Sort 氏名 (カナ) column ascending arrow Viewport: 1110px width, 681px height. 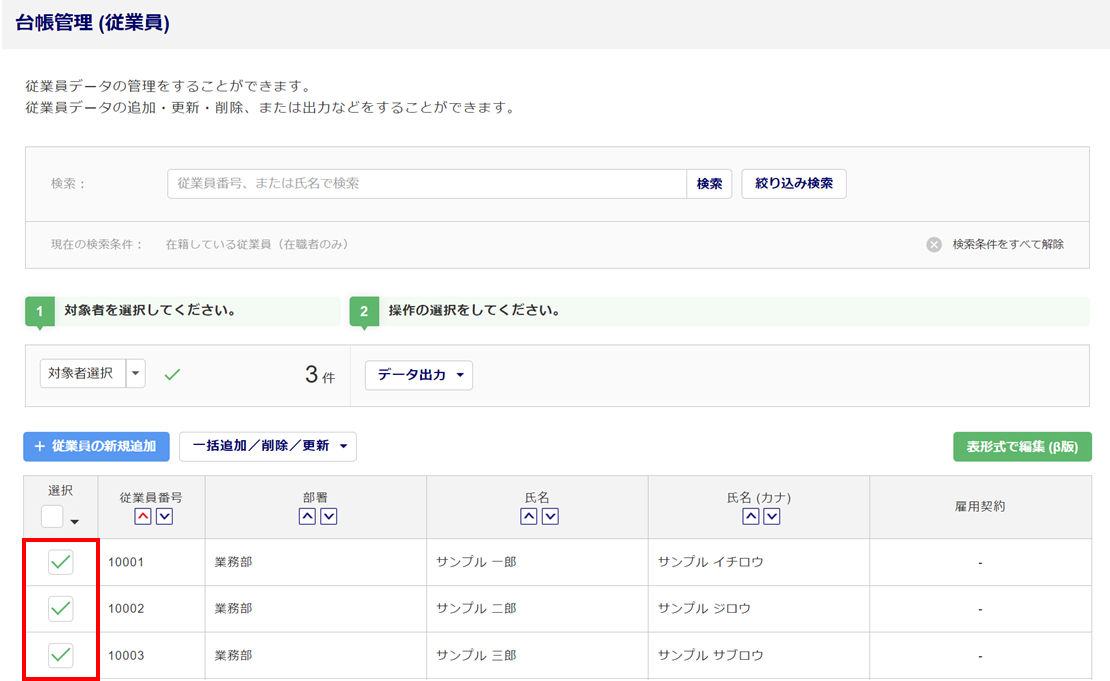[x=750, y=517]
